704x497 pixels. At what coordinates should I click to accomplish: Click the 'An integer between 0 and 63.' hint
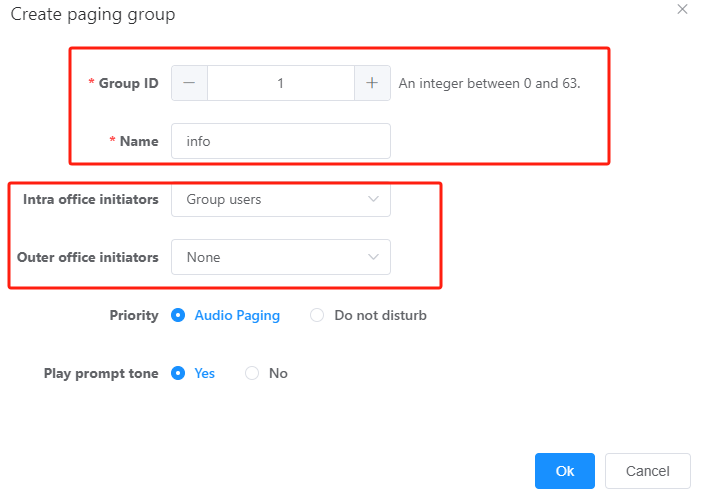489,83
